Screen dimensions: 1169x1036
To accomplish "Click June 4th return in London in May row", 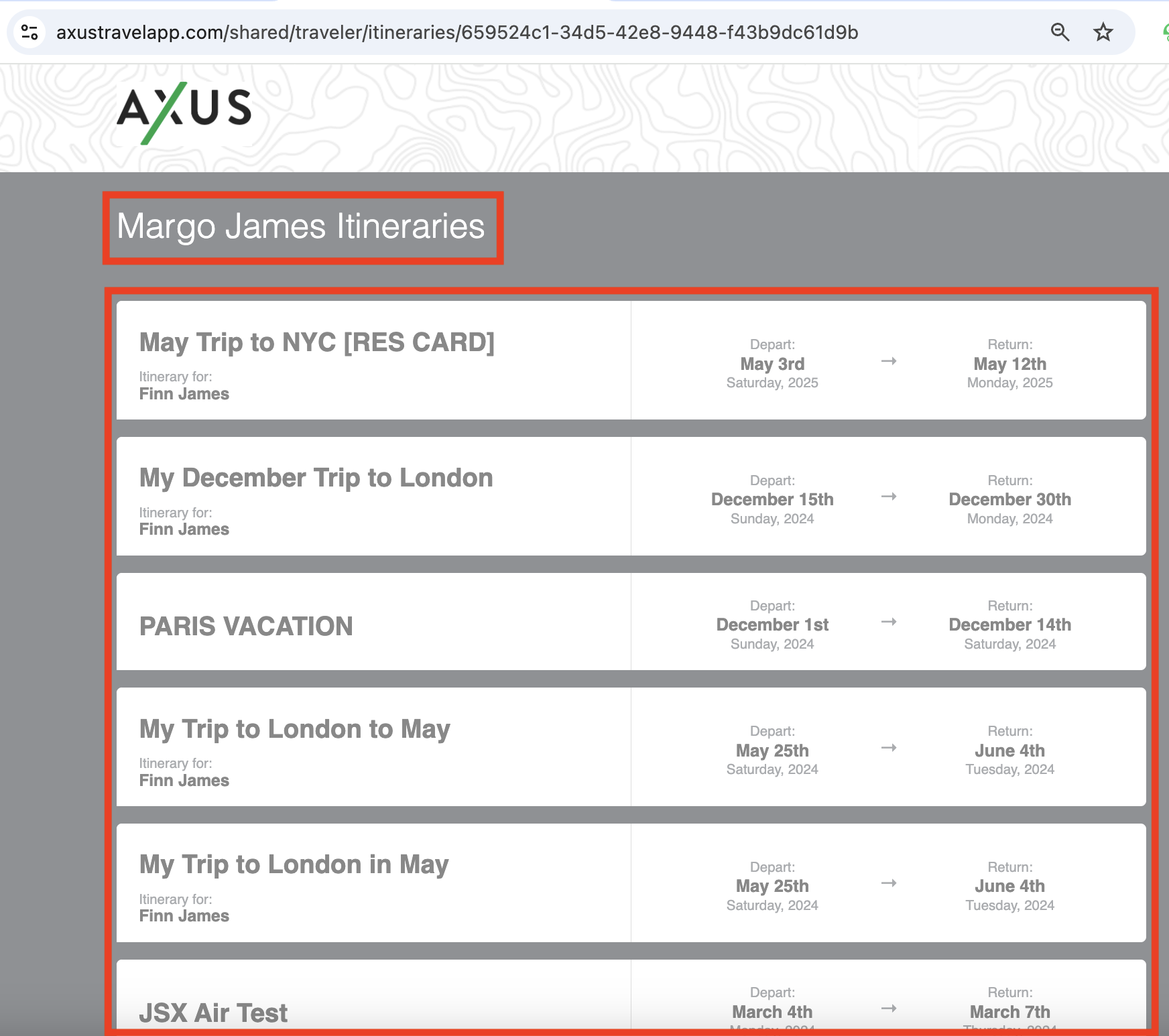I will [x=1010, y=887].
